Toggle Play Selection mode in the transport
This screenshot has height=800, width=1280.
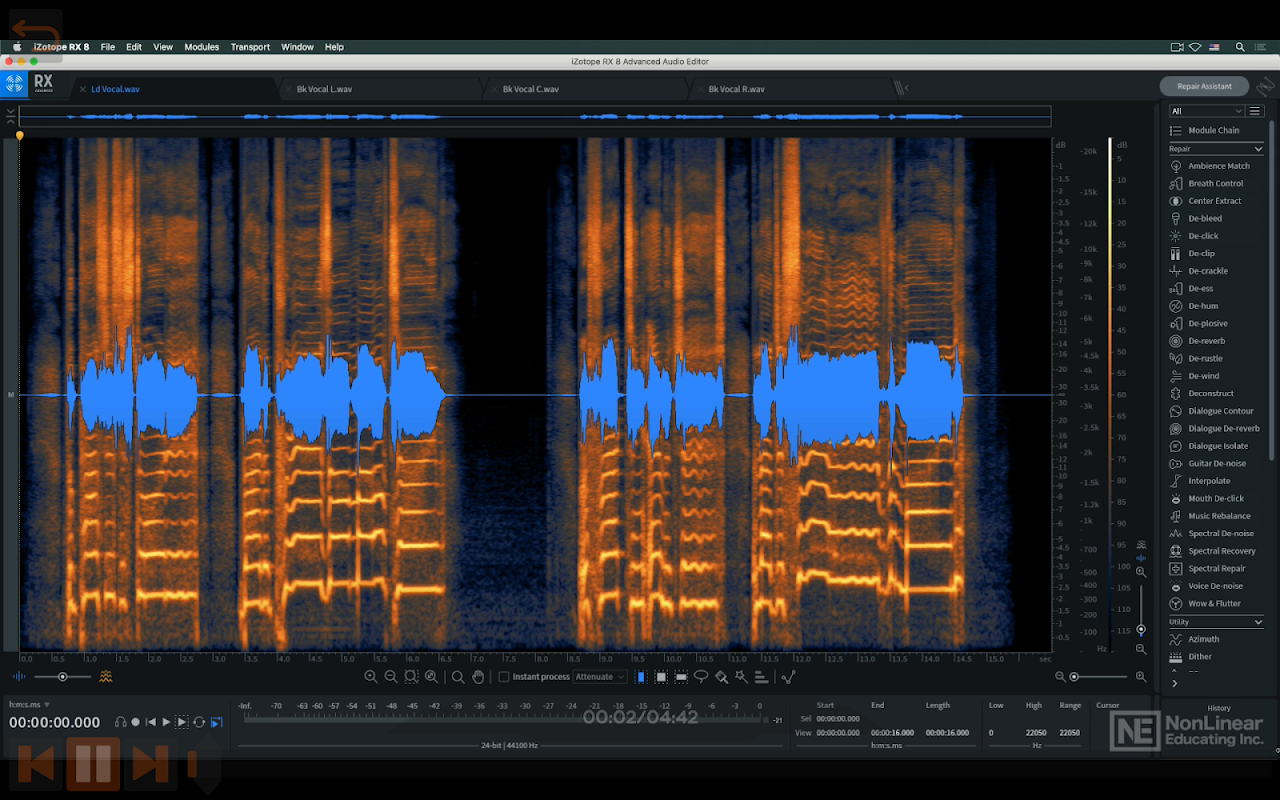click(x=182, y=722)
